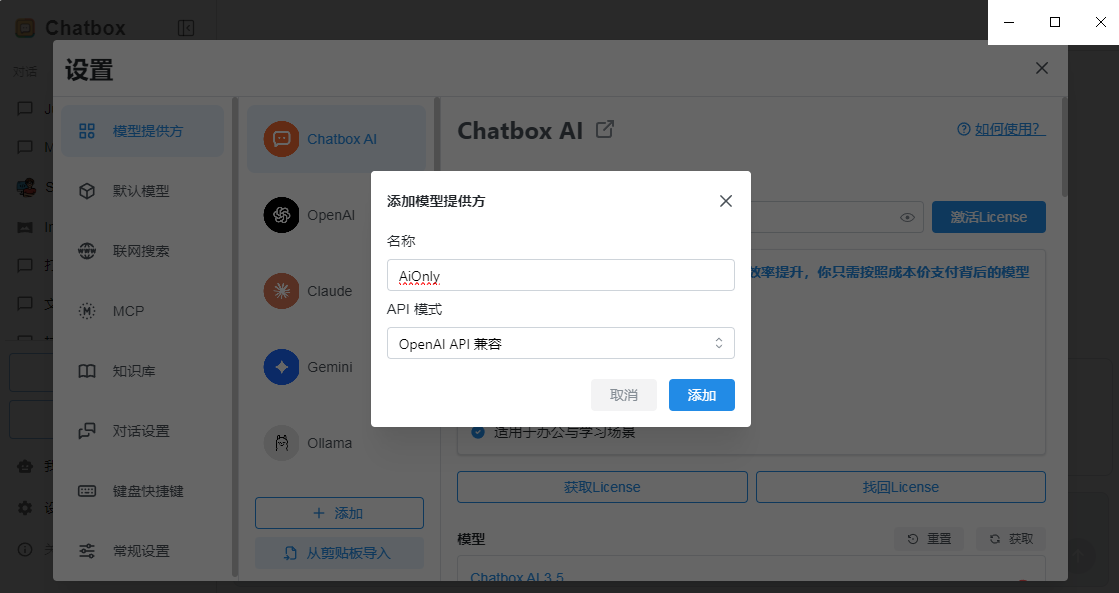Click the 默认模型 cube icon
1119x593 pixels.
tap(87, 191)
